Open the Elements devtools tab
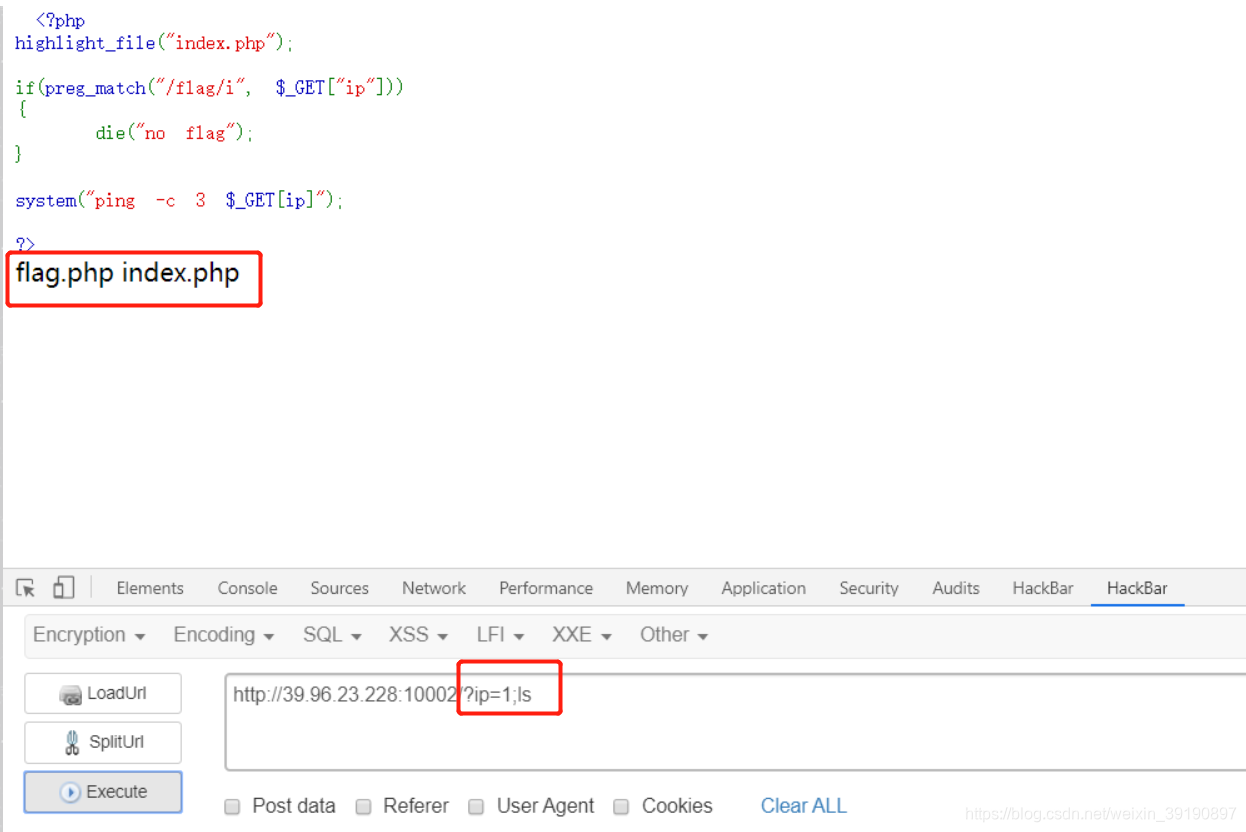The height and width of the screenshot is (832, 1246). pyautogui.click(x=150, y=588)
